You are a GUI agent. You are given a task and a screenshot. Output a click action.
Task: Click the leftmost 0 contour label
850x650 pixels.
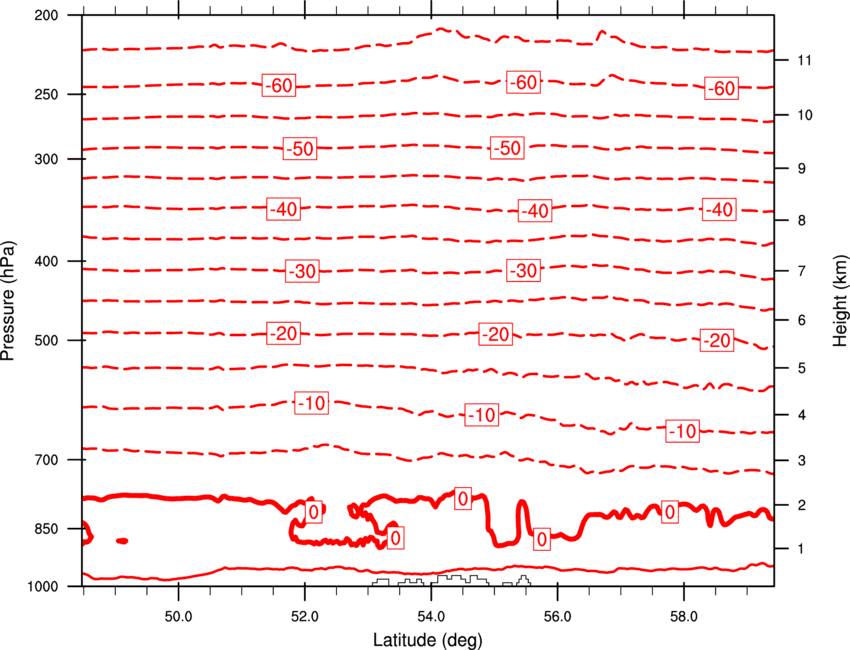pyautogui.click(x=313, y=512)
